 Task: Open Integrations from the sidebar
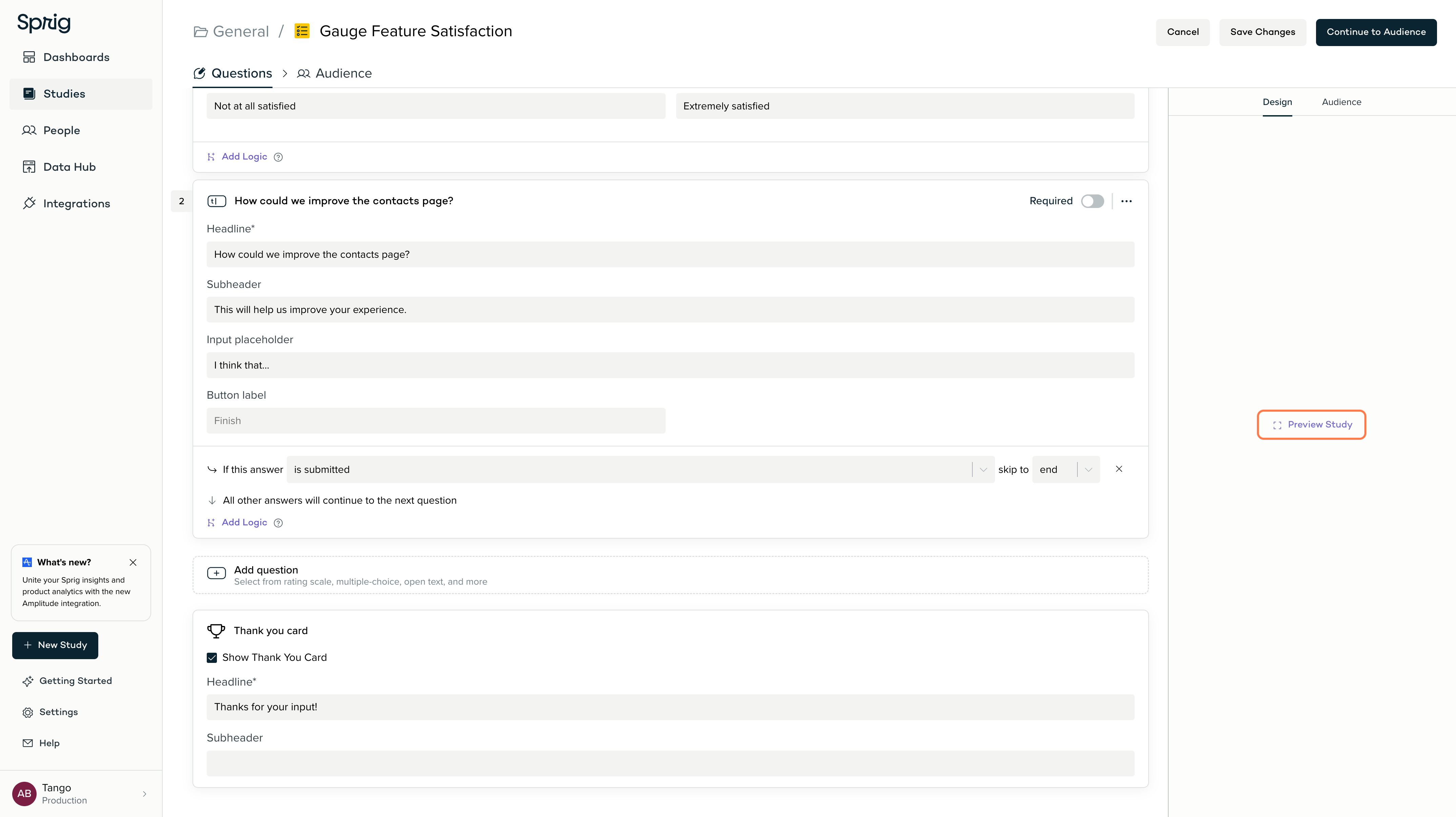81,203
